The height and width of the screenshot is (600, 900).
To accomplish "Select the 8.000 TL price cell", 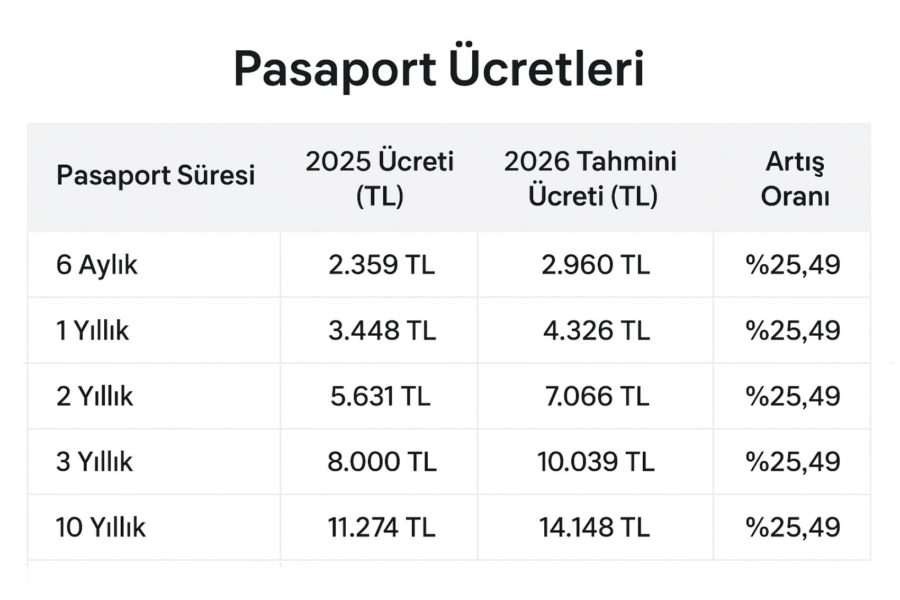I will point(381,462).
